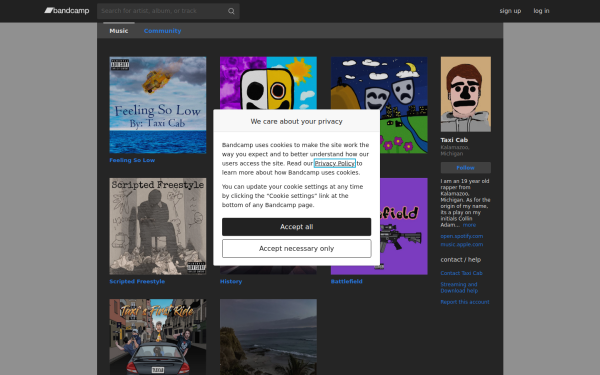
Task: Expand the bio with the more link
Action: tap(469, 225)
